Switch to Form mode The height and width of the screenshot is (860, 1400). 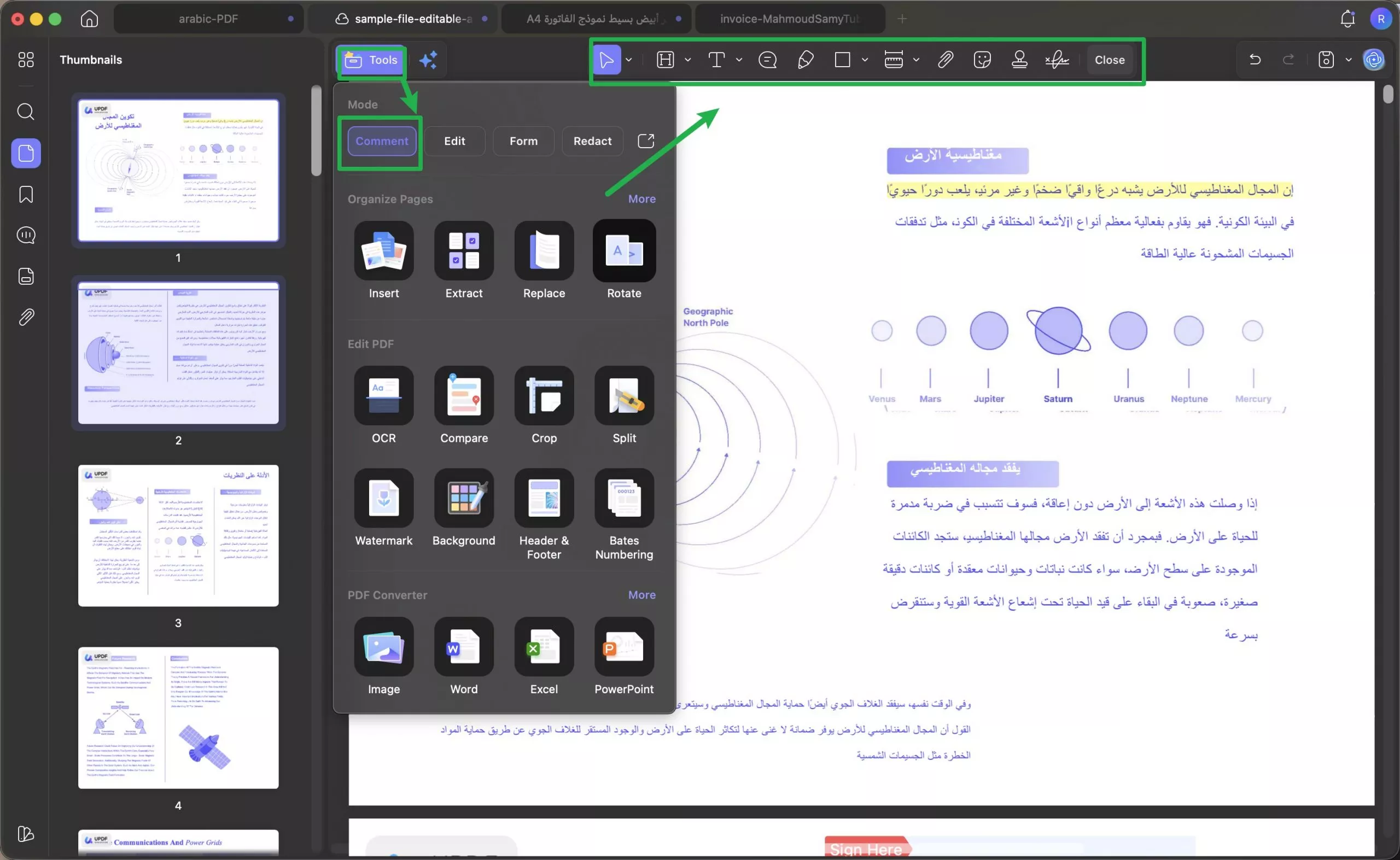(523, 141)
